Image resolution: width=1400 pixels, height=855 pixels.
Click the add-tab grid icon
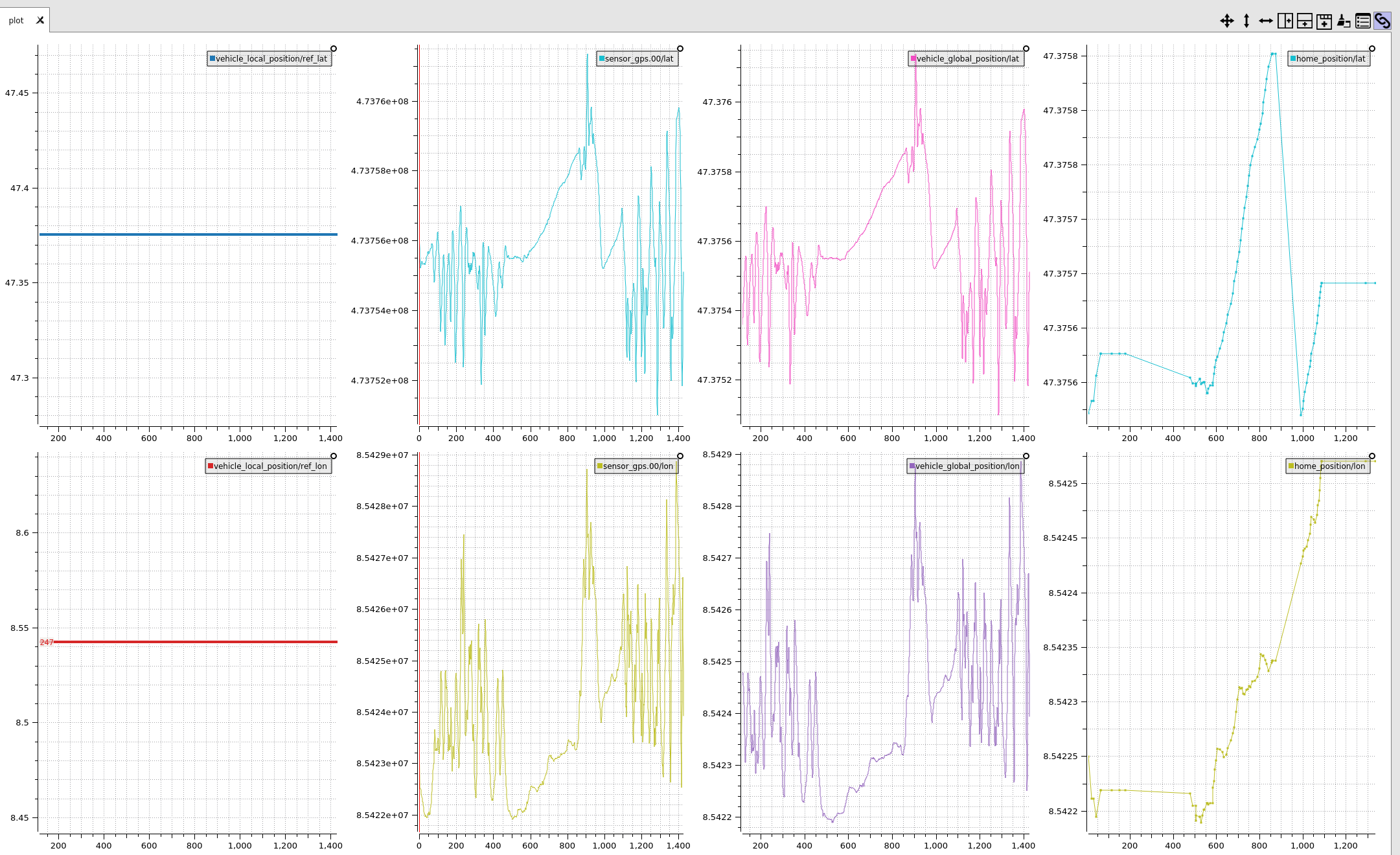[1324, 21]
